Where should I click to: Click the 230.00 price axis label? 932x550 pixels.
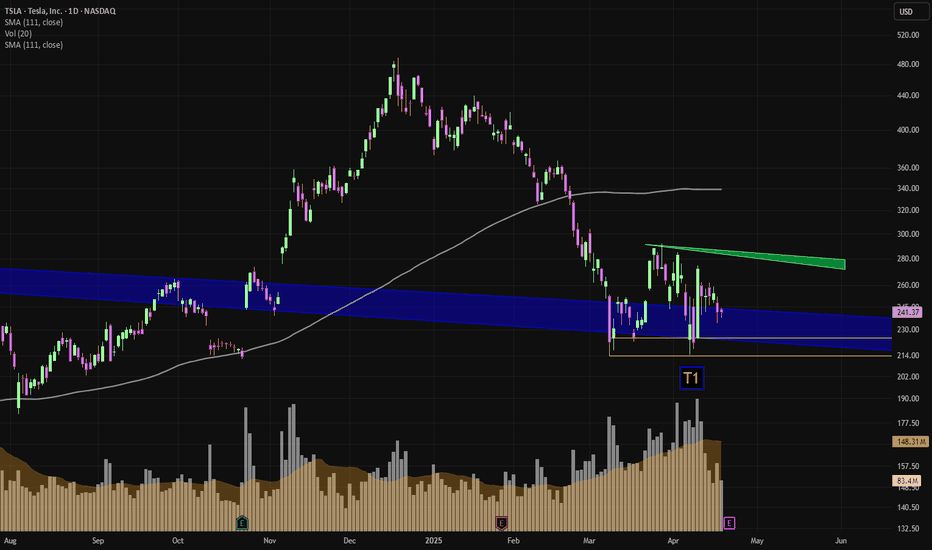pyautogui.click(x=908, y=329)
